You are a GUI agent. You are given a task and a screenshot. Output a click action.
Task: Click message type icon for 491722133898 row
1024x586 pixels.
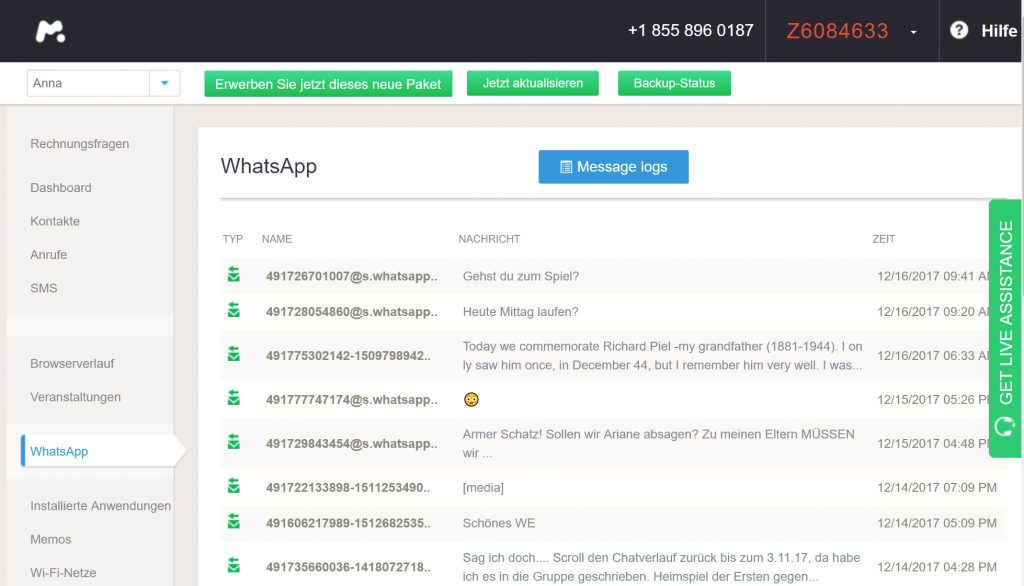tap(234, 486)
